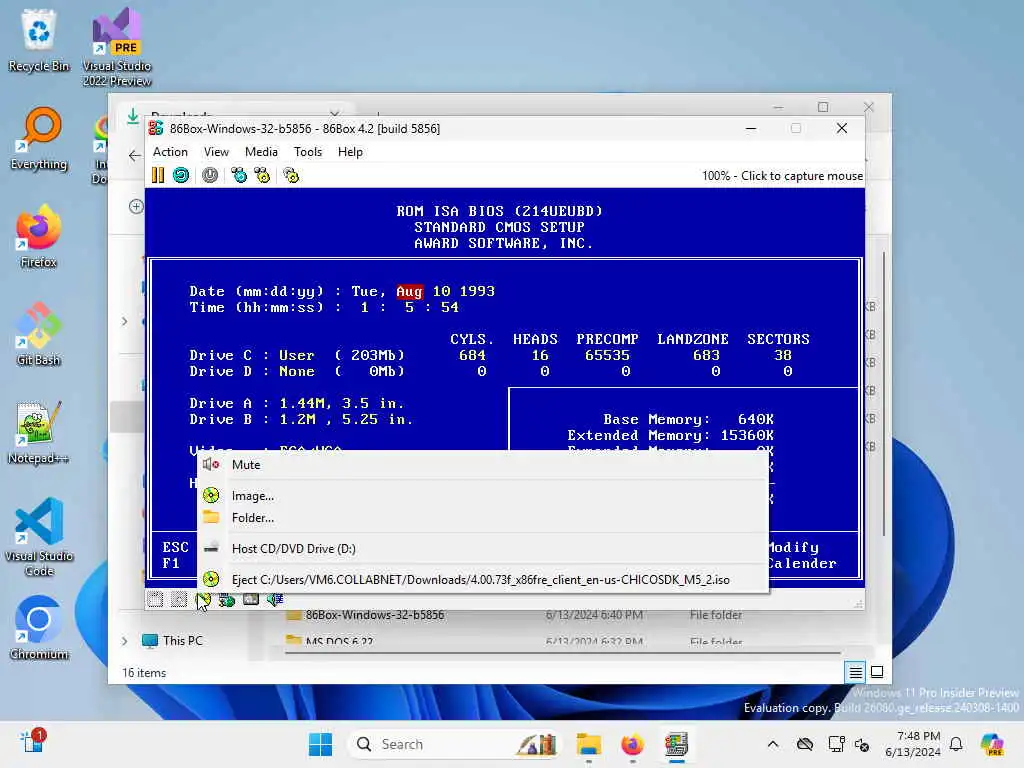Click gray hard disk status bar icon
Image resolution: width=1024 pixels, height=768 pixels.
(x=251, y=600)
